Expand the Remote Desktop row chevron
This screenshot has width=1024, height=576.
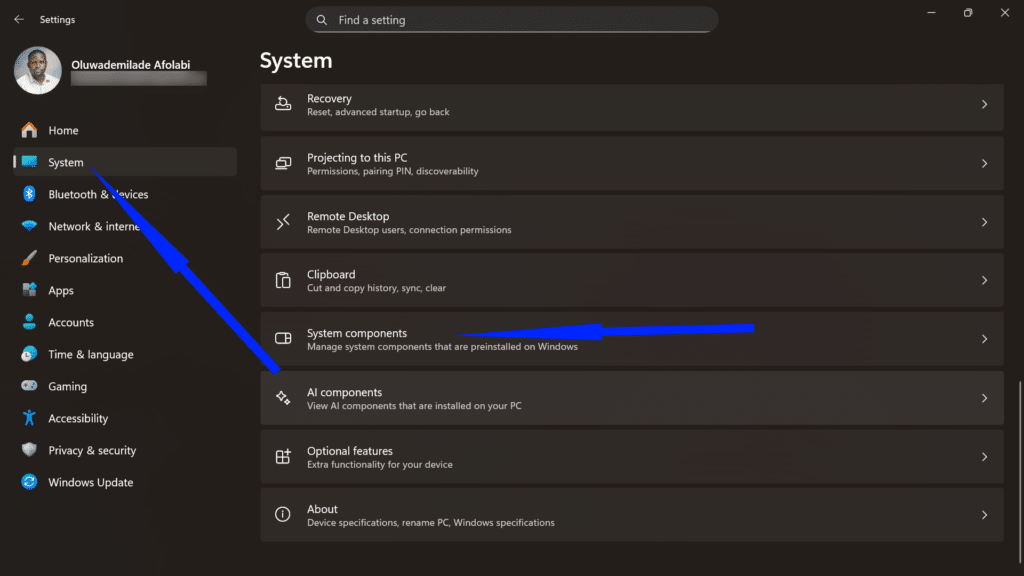984,222
